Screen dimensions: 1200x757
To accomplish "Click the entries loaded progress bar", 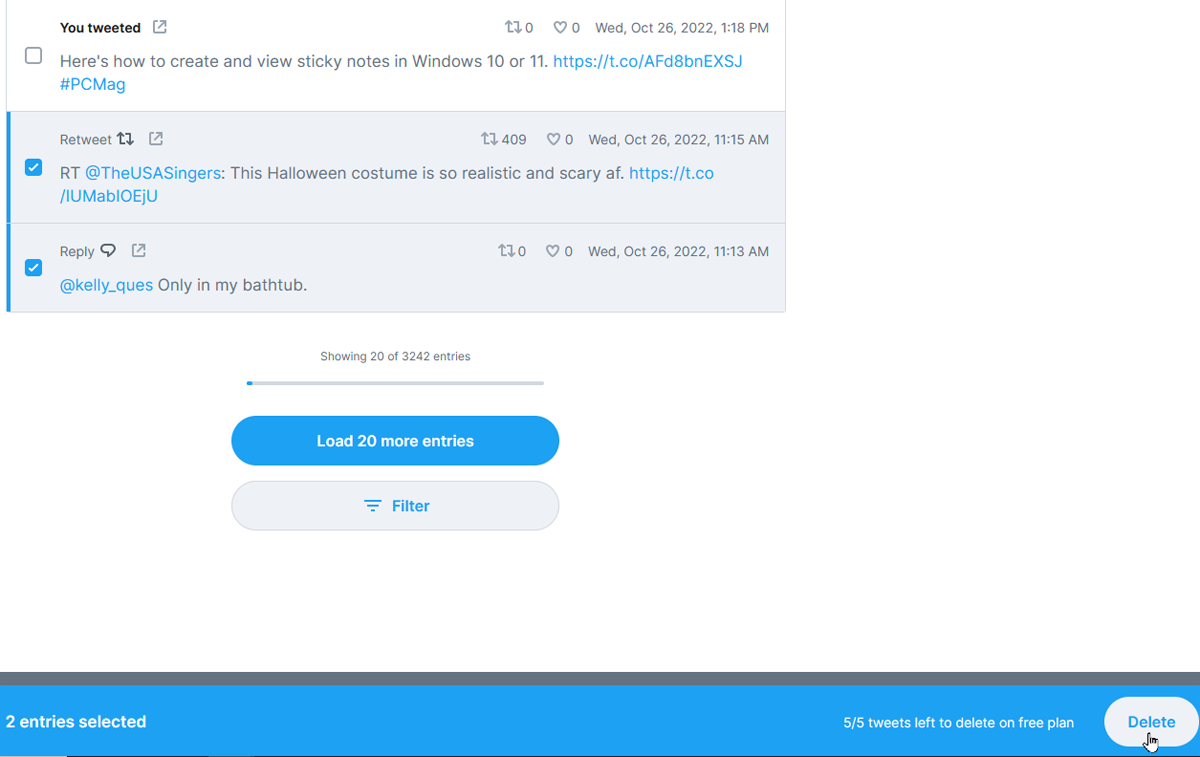I will [x=395, y=383].
